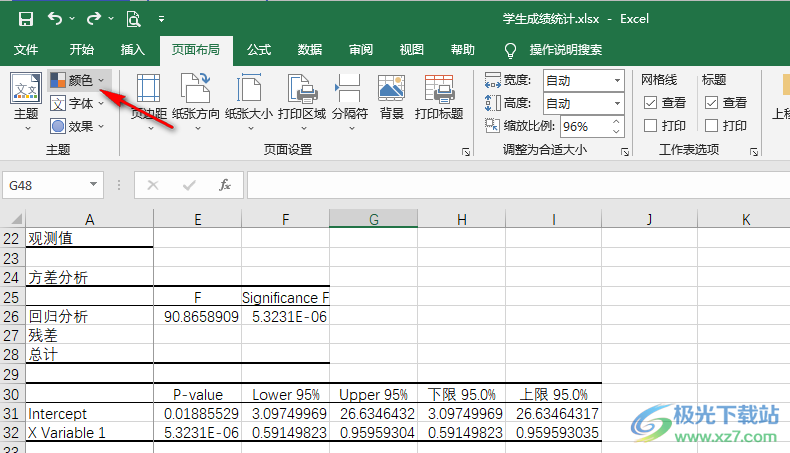
Task: Click cell with 观测值
Action: (x=89, y=238)
